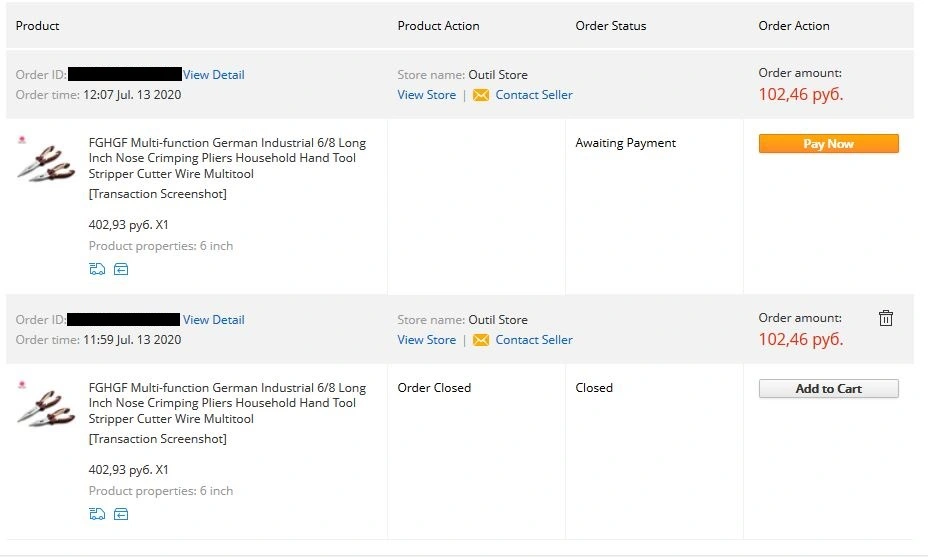Image resolution: width=928 pixels, height=557 pixels.
Task: Click Transaction Screenshot in the Closed order
Action: coord(157,439)
